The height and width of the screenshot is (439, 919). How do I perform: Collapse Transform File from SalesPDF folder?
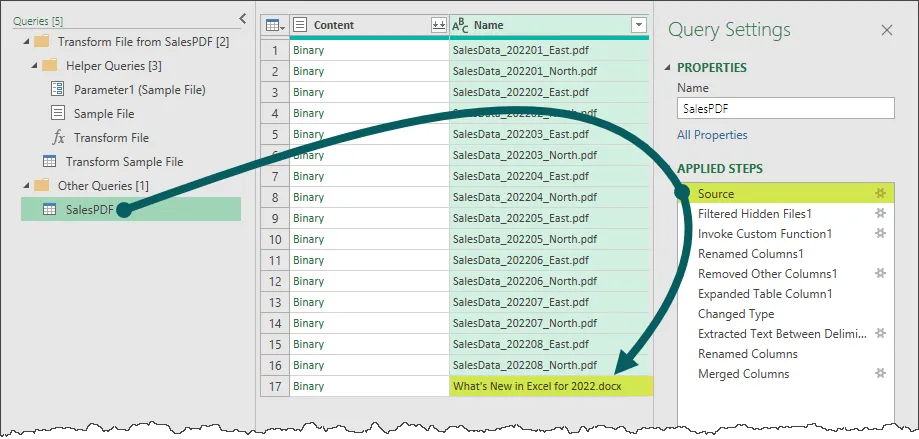tap(23, 42)
